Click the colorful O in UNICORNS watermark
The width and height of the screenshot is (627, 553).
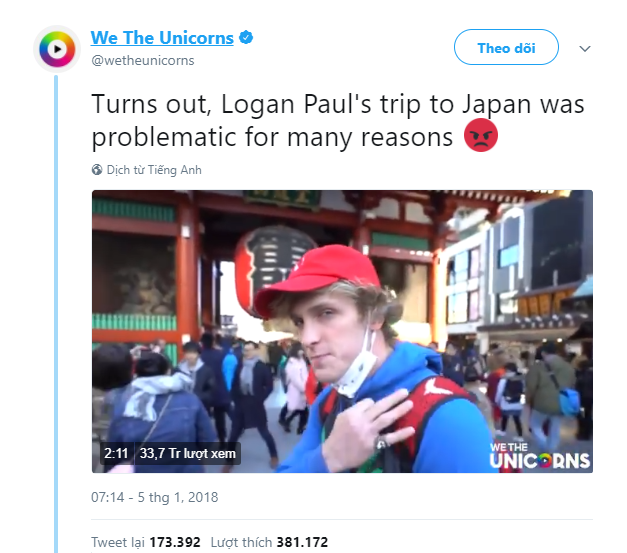[545, 461]
